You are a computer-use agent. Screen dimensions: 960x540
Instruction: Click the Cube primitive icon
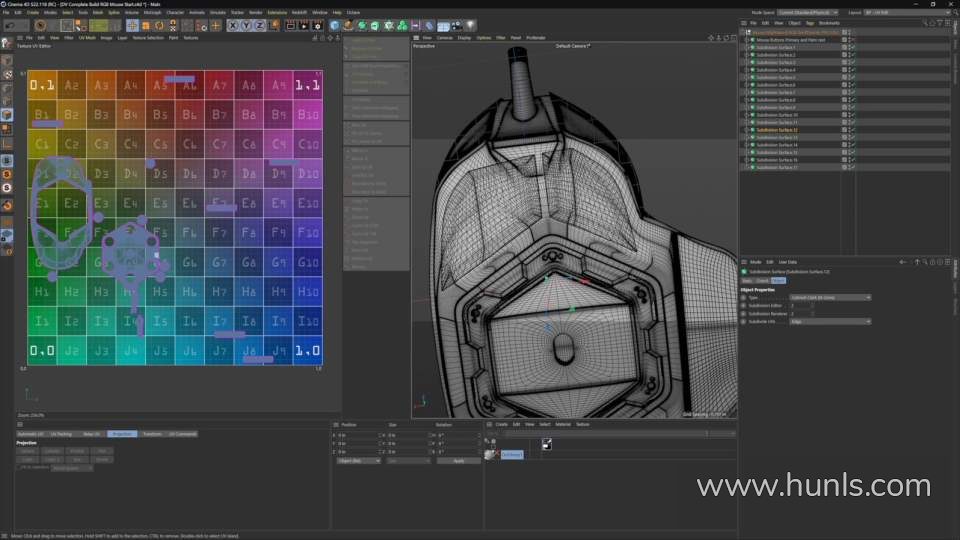pyautogui.click(x=335, y=25)
